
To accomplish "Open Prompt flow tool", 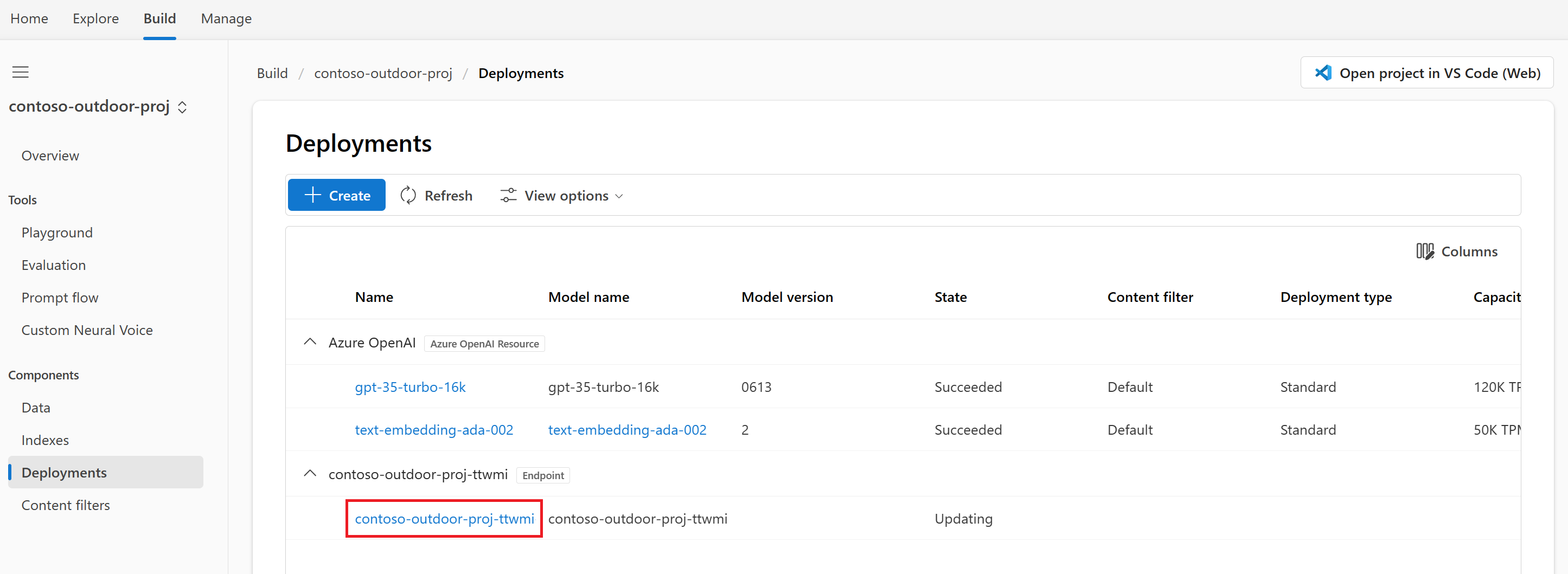I will pos(60,298).
